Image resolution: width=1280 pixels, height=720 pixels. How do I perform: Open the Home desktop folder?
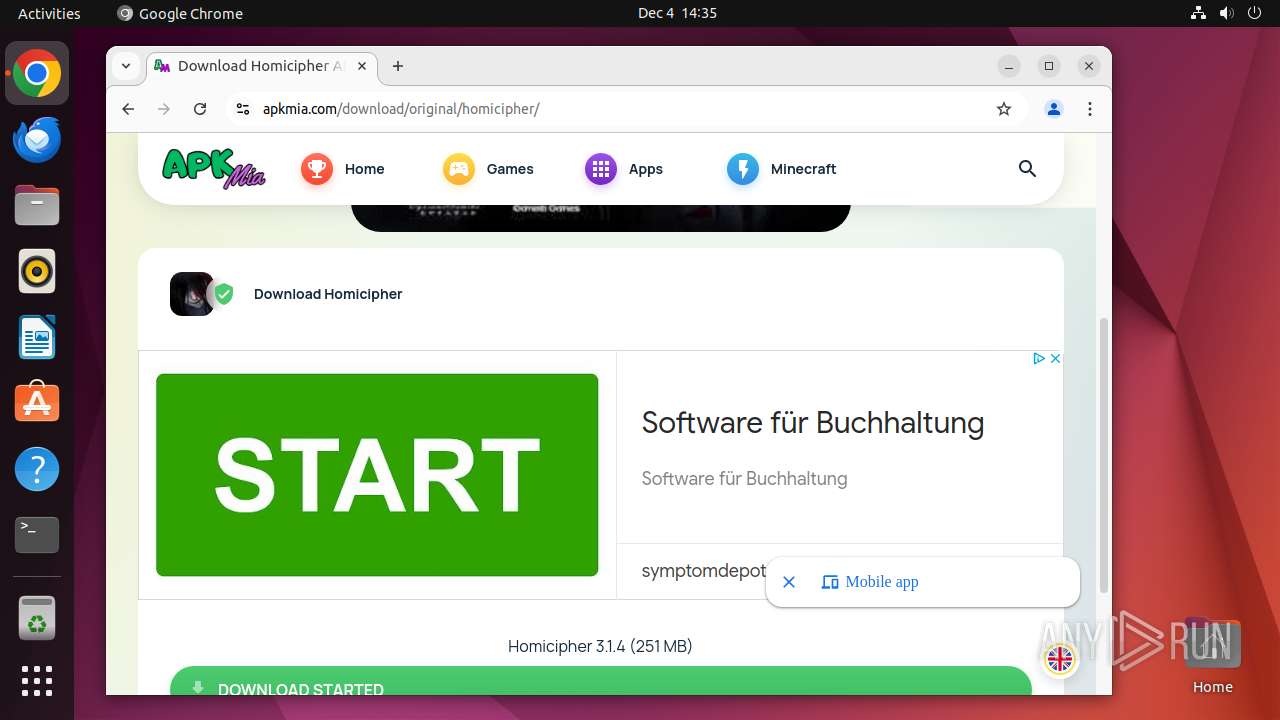coord(1212,657)
